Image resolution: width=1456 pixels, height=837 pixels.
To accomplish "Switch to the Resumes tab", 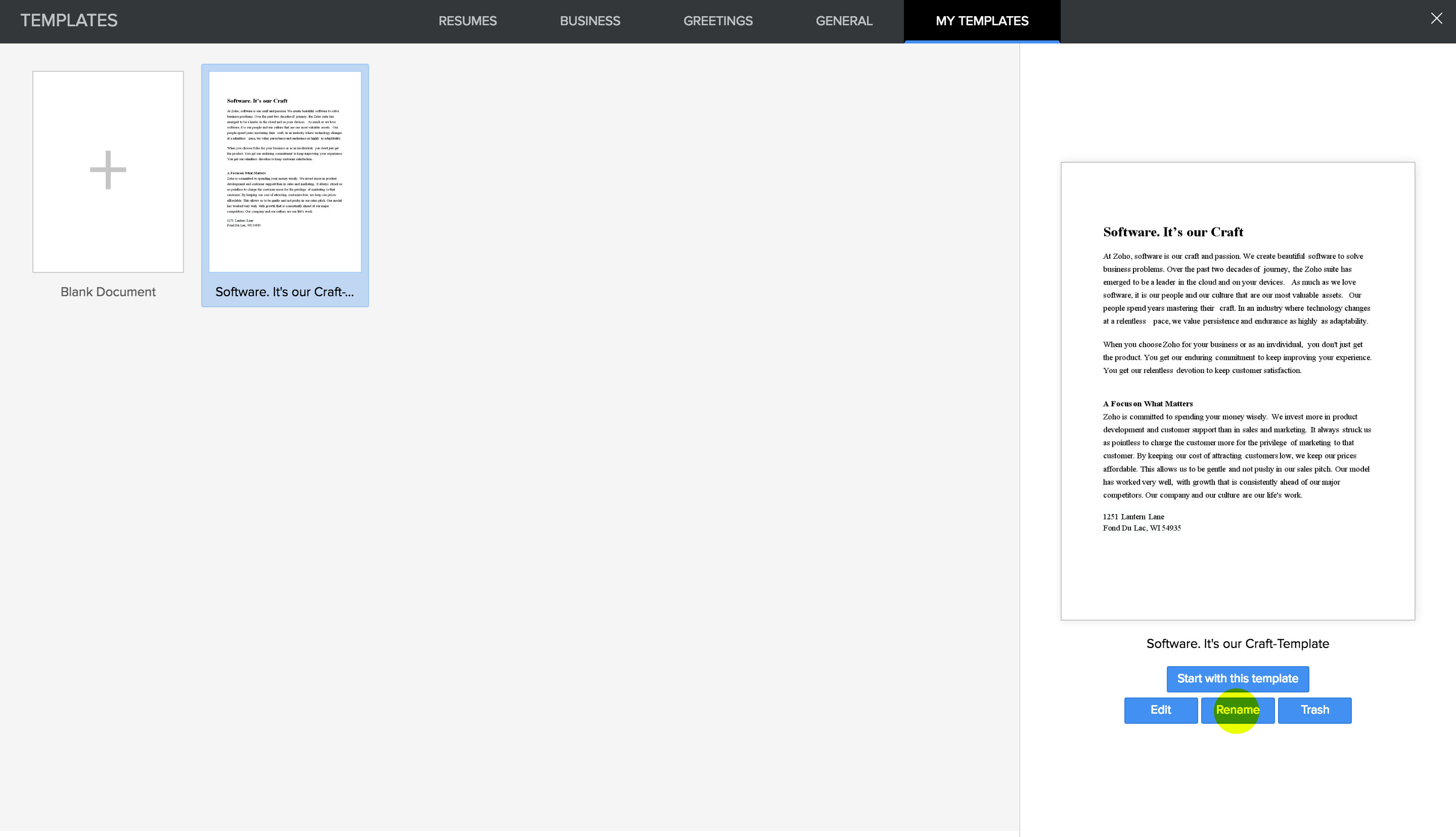I will (x=467, y=21).
